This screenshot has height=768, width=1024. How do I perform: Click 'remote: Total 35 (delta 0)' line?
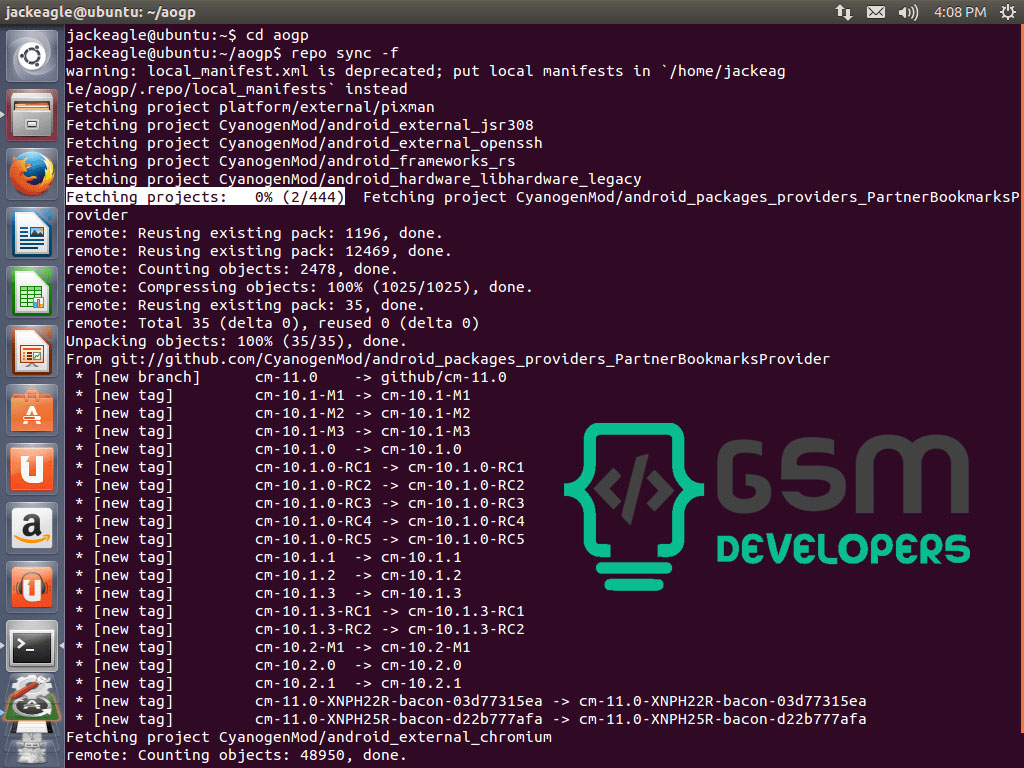[273, 323]
